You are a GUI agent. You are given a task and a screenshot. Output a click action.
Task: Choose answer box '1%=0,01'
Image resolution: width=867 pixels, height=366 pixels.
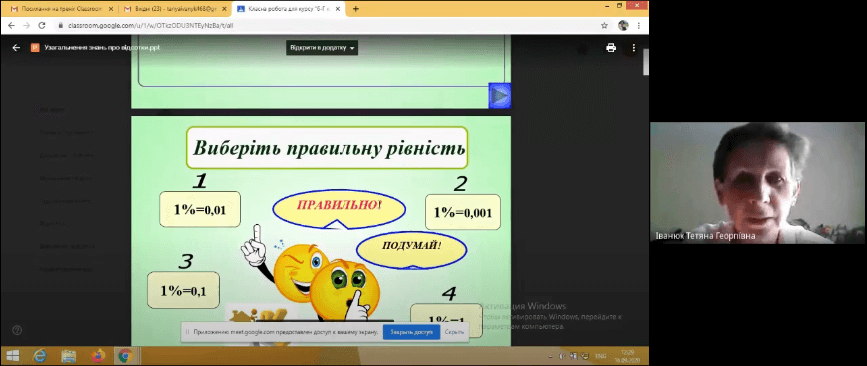pyautogui.click(x=200, y=210)
